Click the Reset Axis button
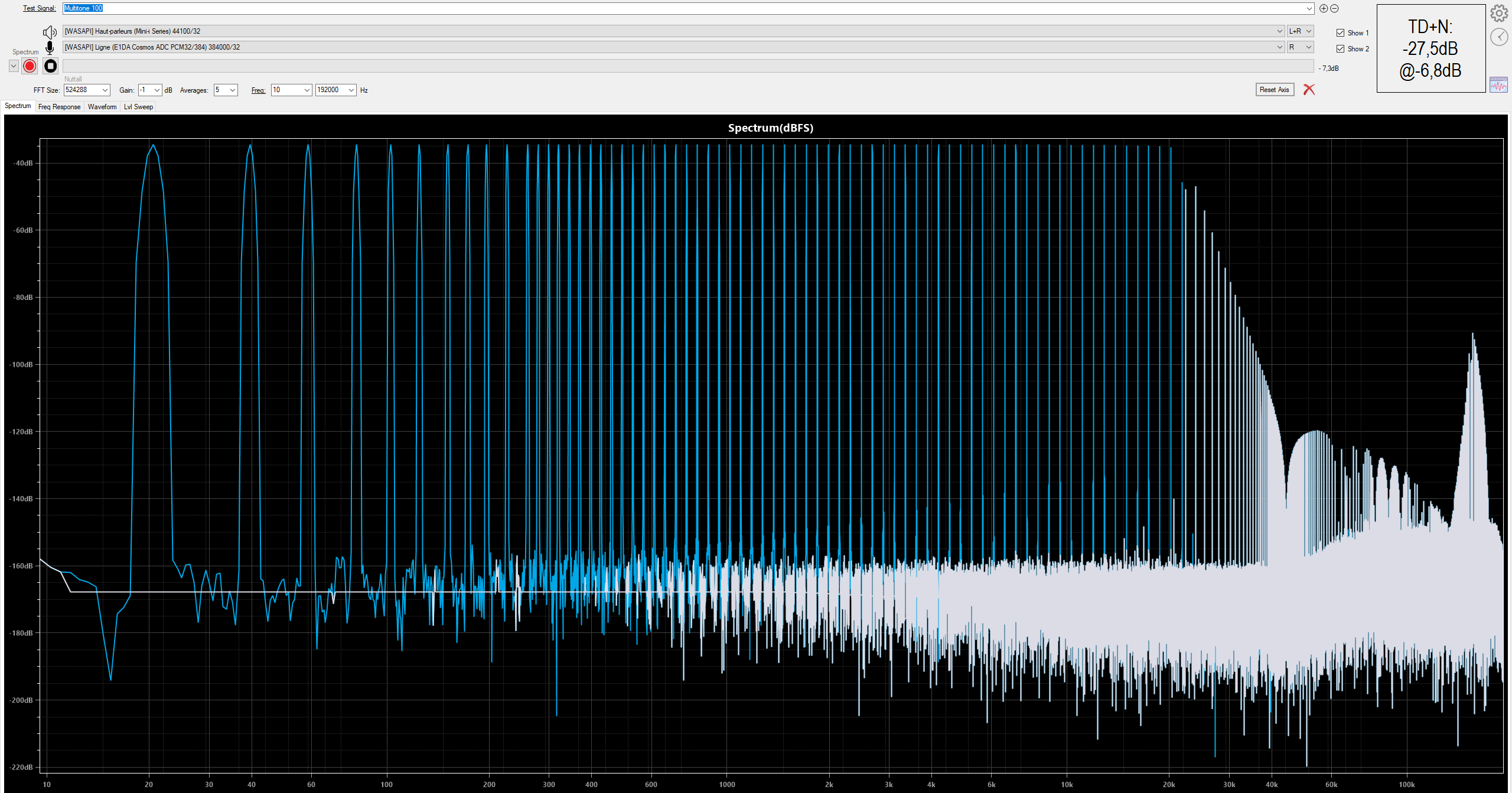Screen dimensions: 1512x793 point(1275,90)
